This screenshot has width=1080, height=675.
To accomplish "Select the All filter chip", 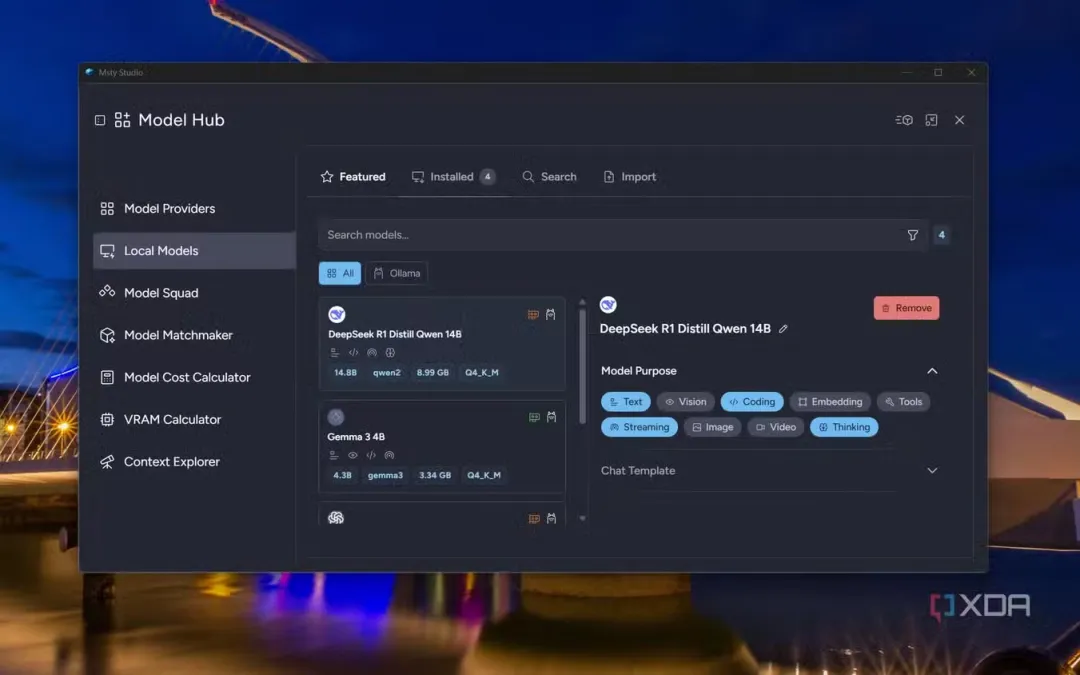I will (x=340, y=273).
